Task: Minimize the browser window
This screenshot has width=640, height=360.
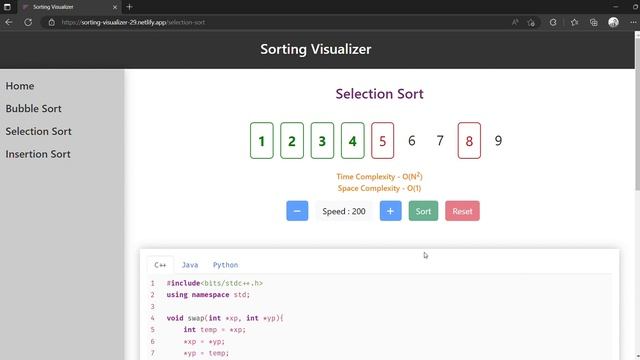Action: tap(616, 7)
